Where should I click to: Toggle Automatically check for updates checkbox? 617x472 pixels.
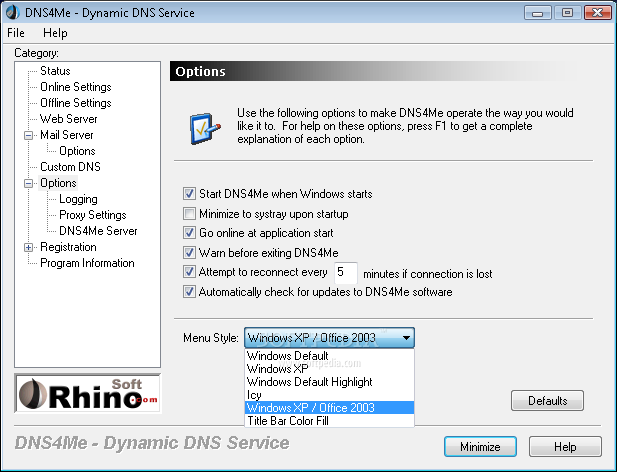point(189,292)
